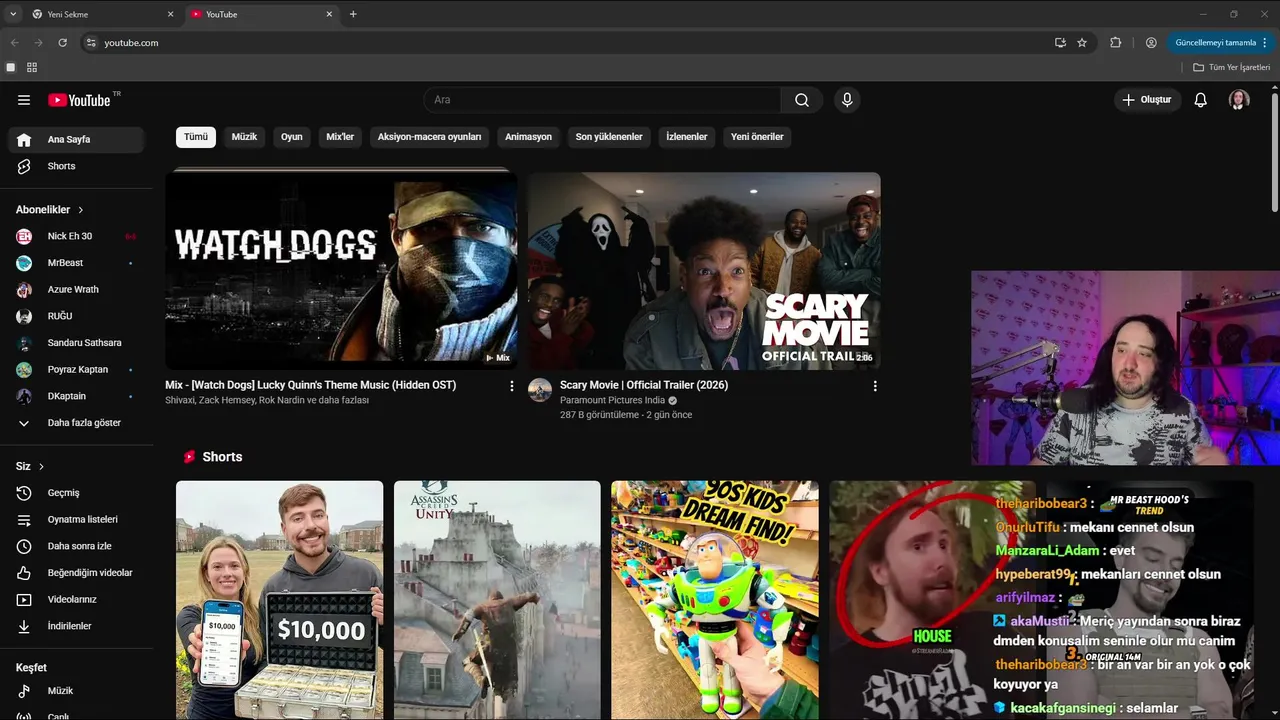Open Watch Dogs mix title link
This screenshot has height=720, width=1280.
[311, 385]
